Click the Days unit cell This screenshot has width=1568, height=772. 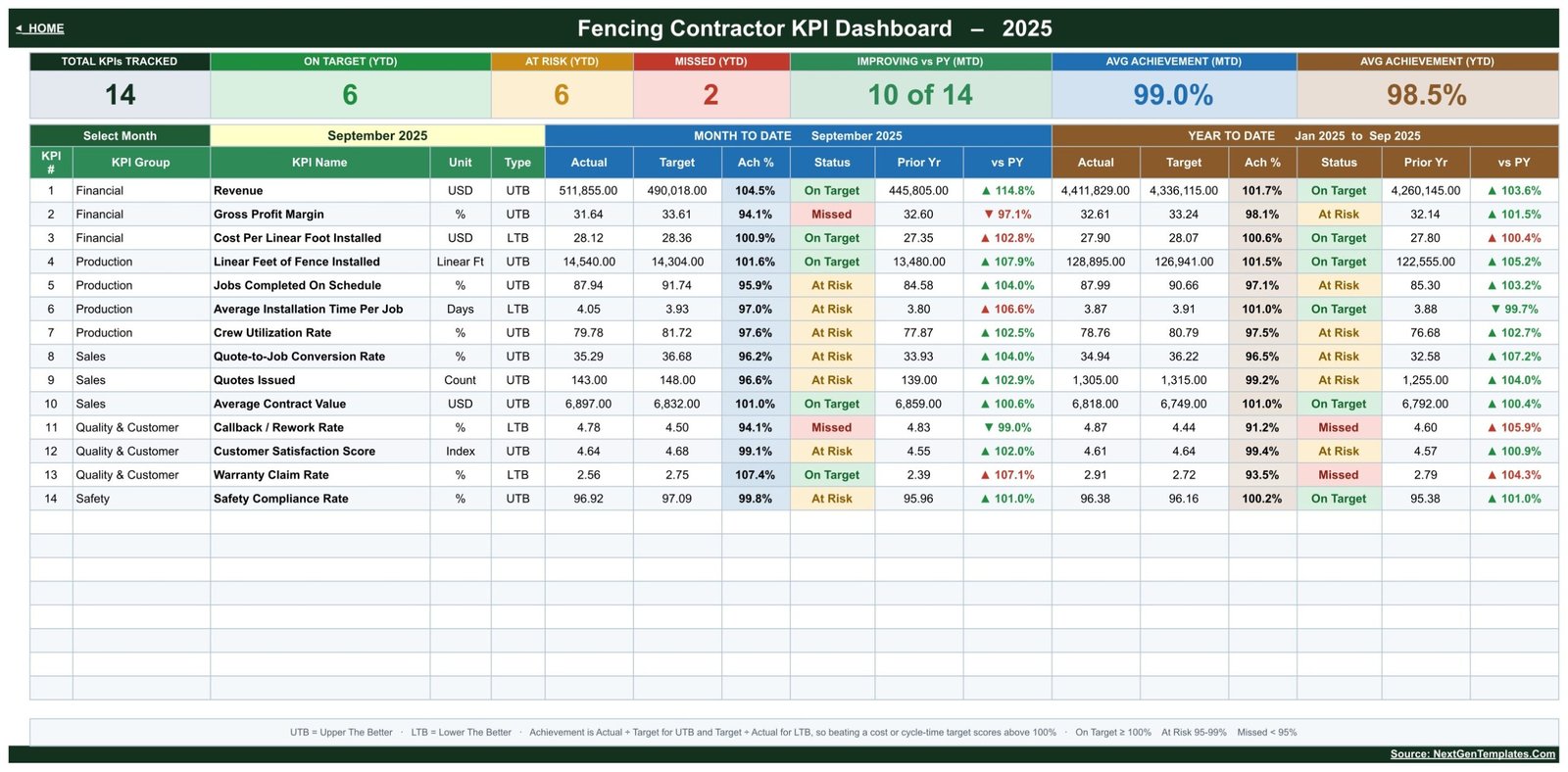pos(460,309)
